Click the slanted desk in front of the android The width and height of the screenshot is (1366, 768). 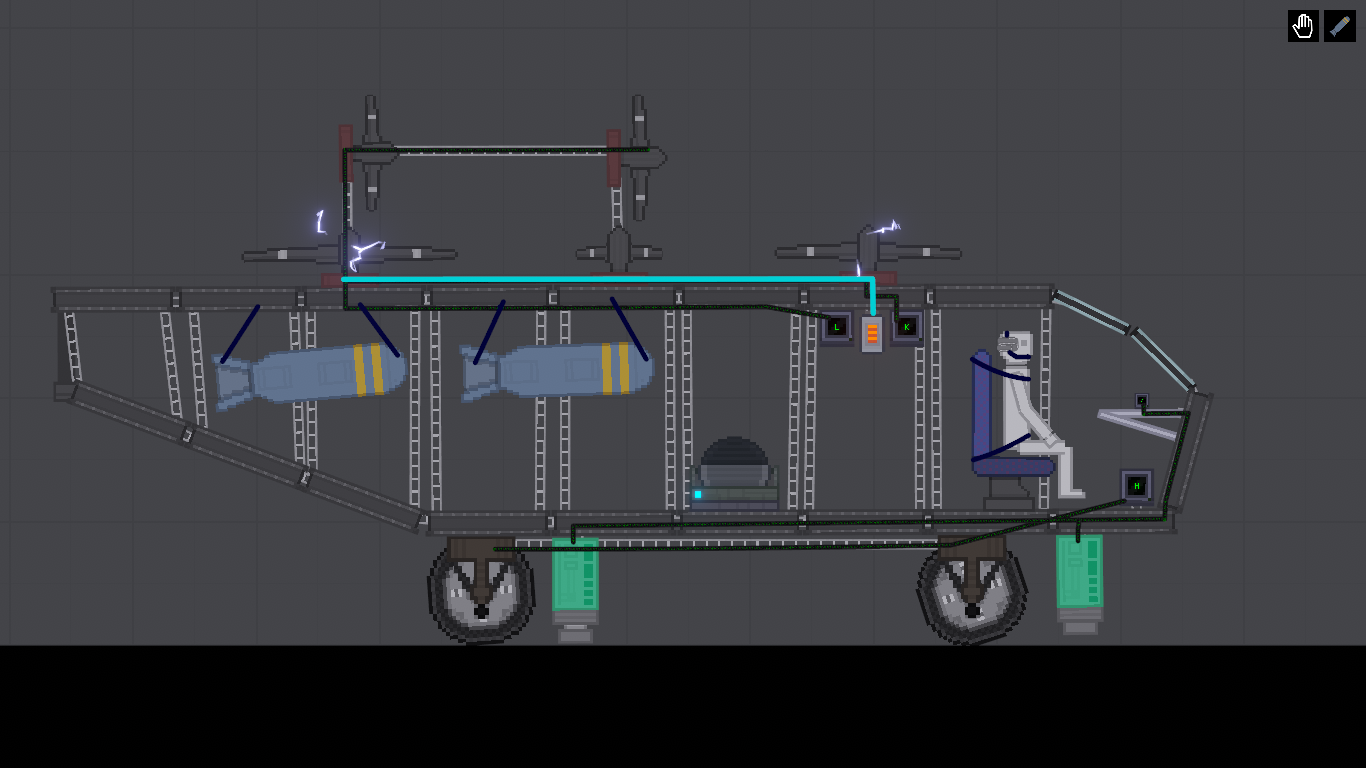click(x=1140, y=423)
